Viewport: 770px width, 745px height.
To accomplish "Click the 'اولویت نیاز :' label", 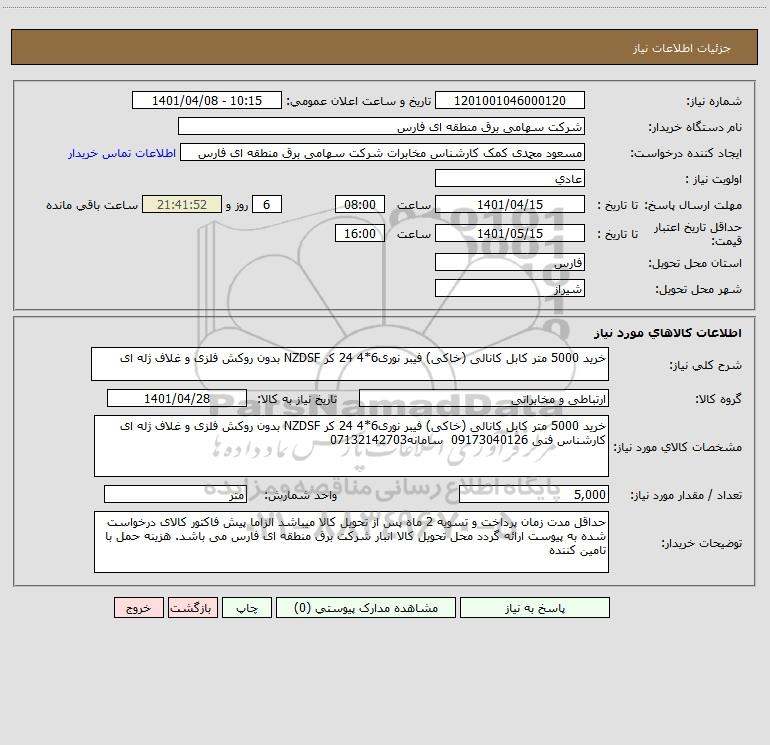I will [713, 180].
